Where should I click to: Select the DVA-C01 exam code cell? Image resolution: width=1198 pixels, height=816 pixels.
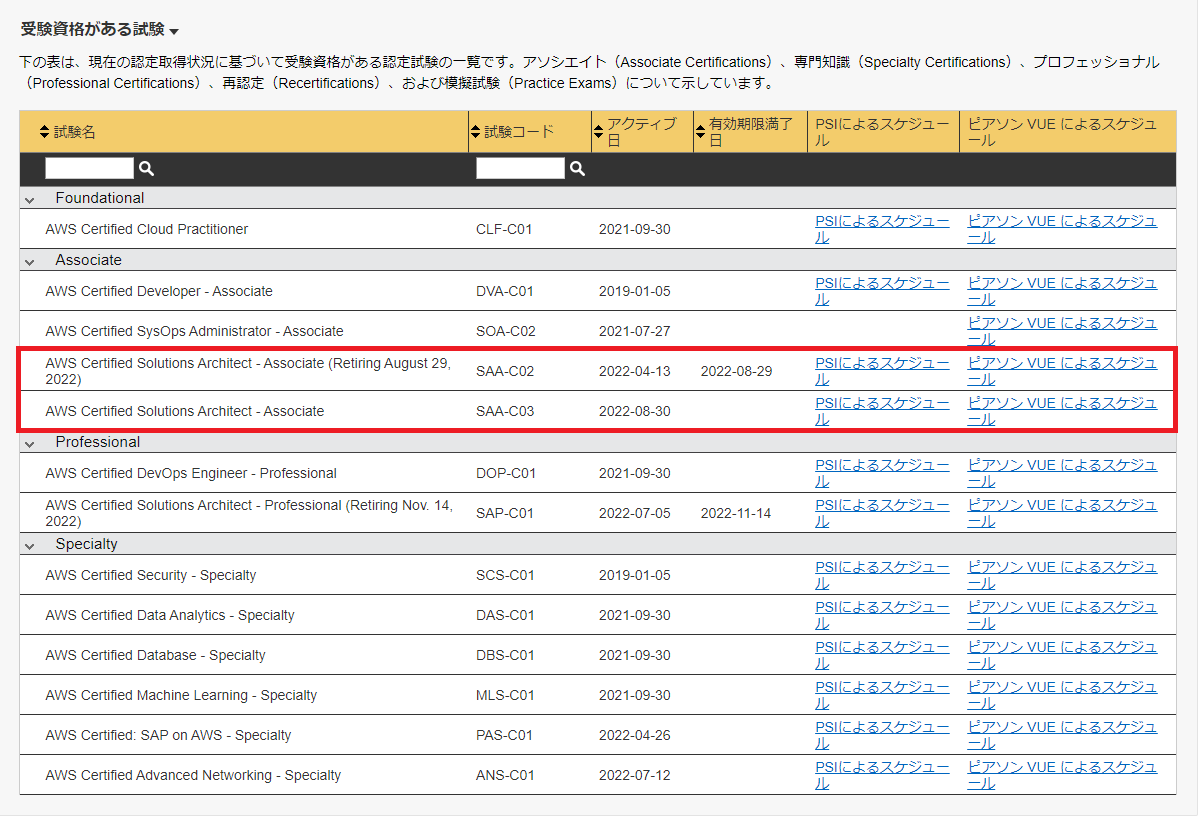tap(504, 291)
